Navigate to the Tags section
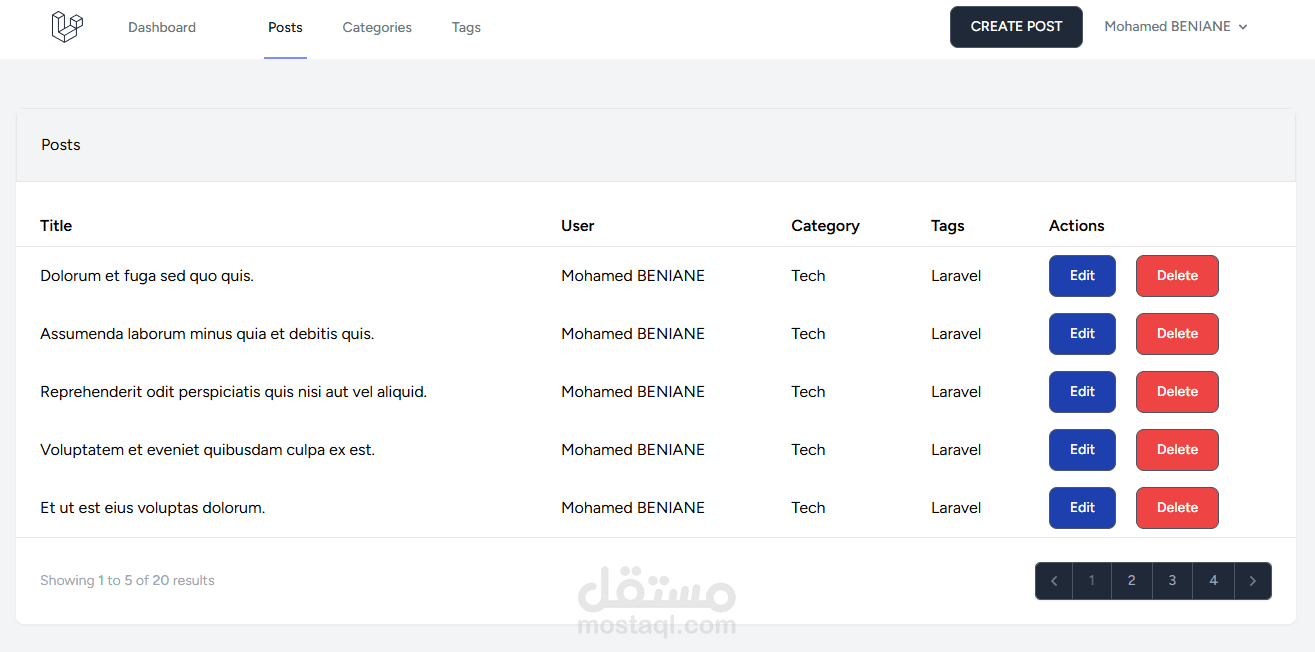 (x=466, y=27)
